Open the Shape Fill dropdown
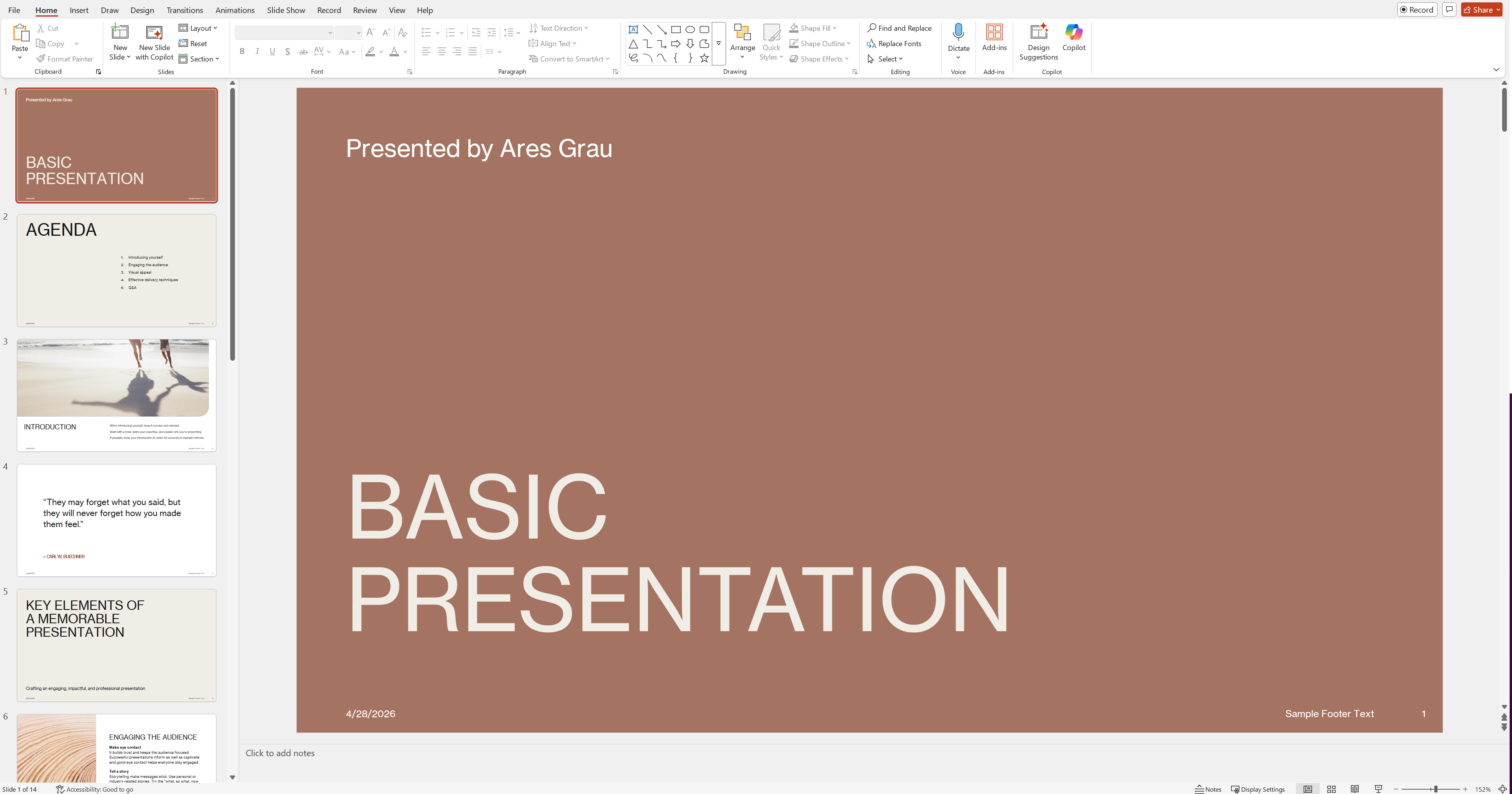Image resolution: width=1512 pixels, height=794 pixels. click(813, 28)
